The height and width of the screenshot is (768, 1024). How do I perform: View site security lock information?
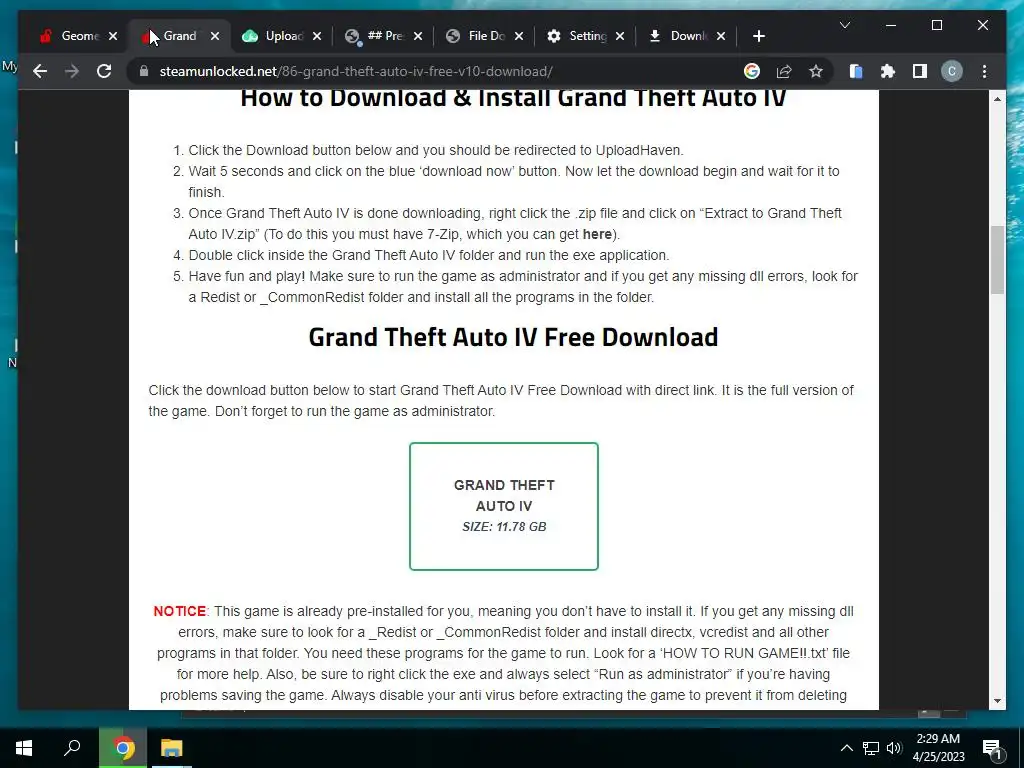pyautogui.click(x=144, y=71)
